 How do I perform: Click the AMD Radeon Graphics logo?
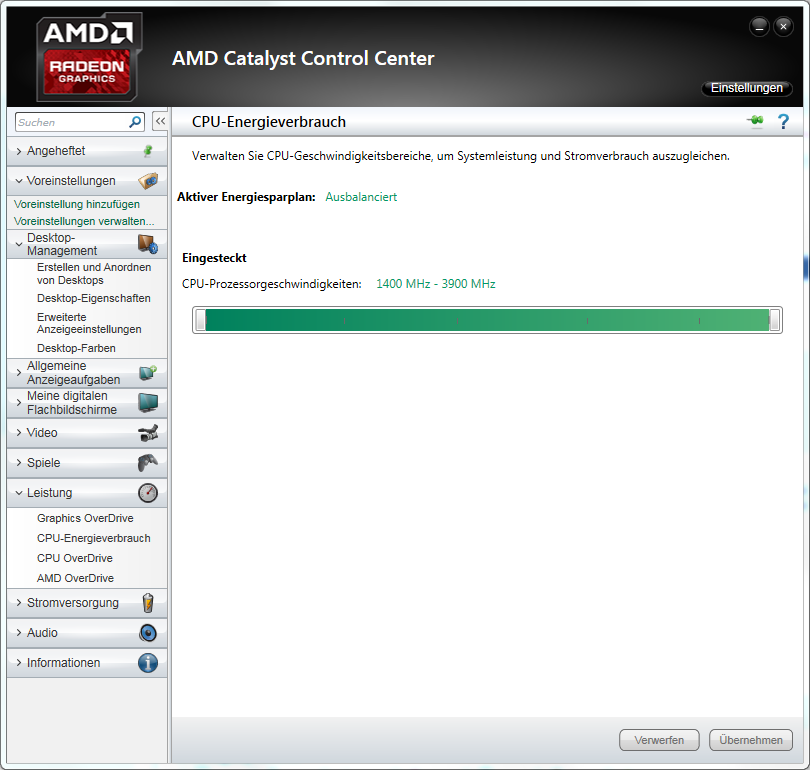tap(88, 57)
